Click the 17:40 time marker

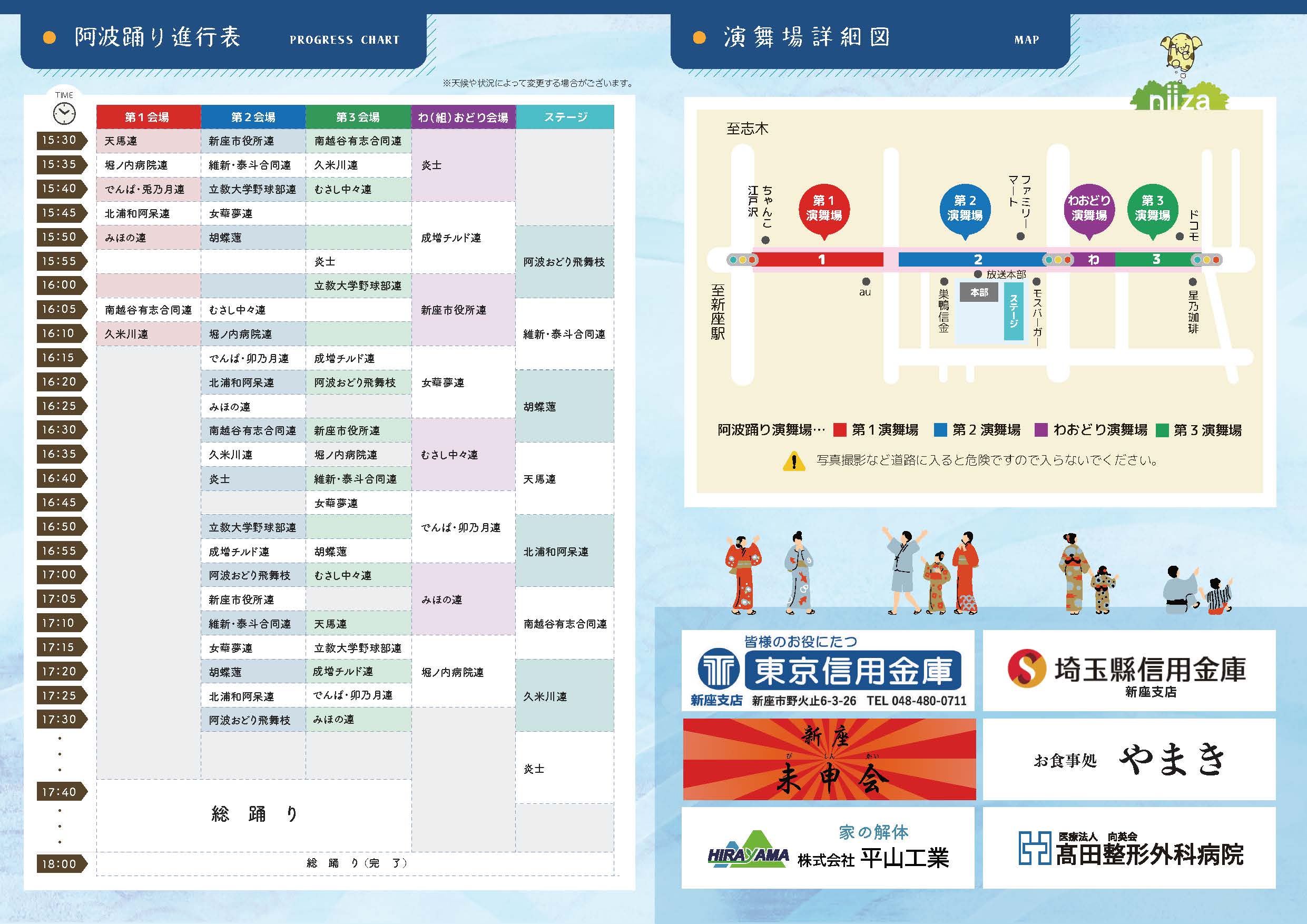pyautogui.click(x=60, y=792)
